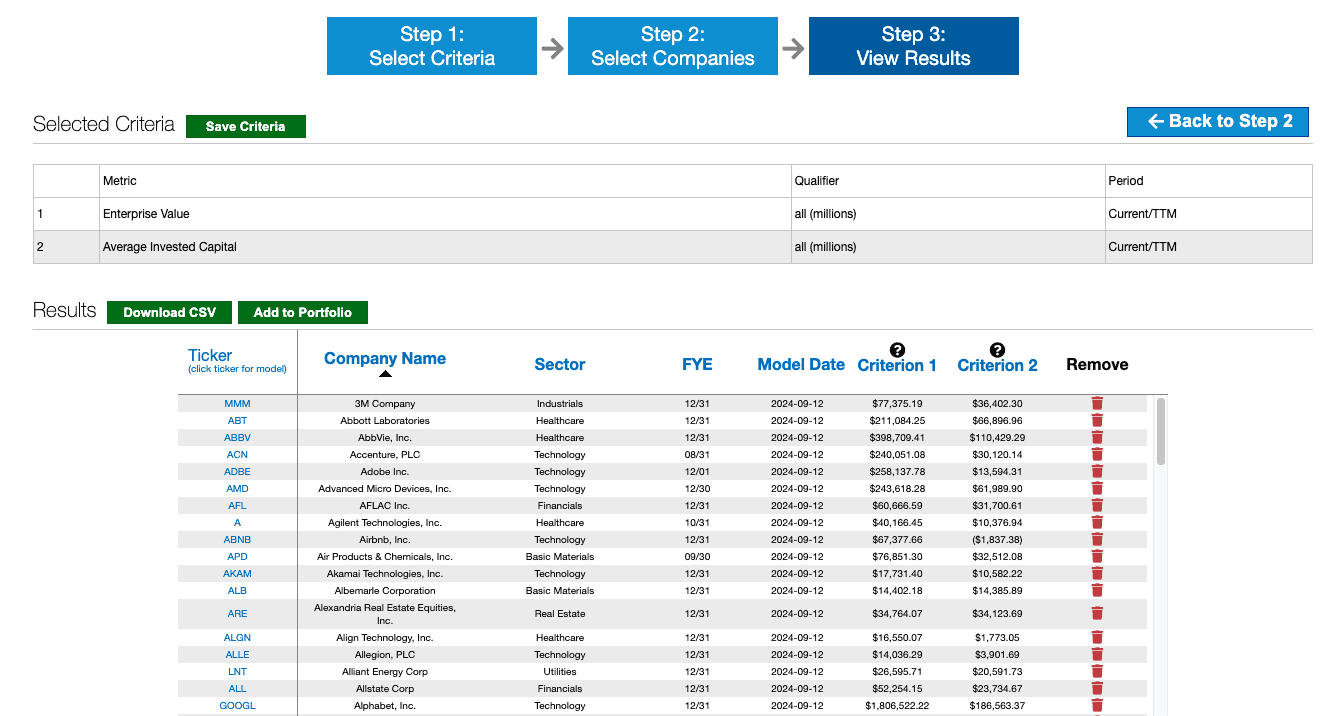Trash the Akamai Technologies row
The height and width of the screenshot is (716, 1338).
(1097, 574)
